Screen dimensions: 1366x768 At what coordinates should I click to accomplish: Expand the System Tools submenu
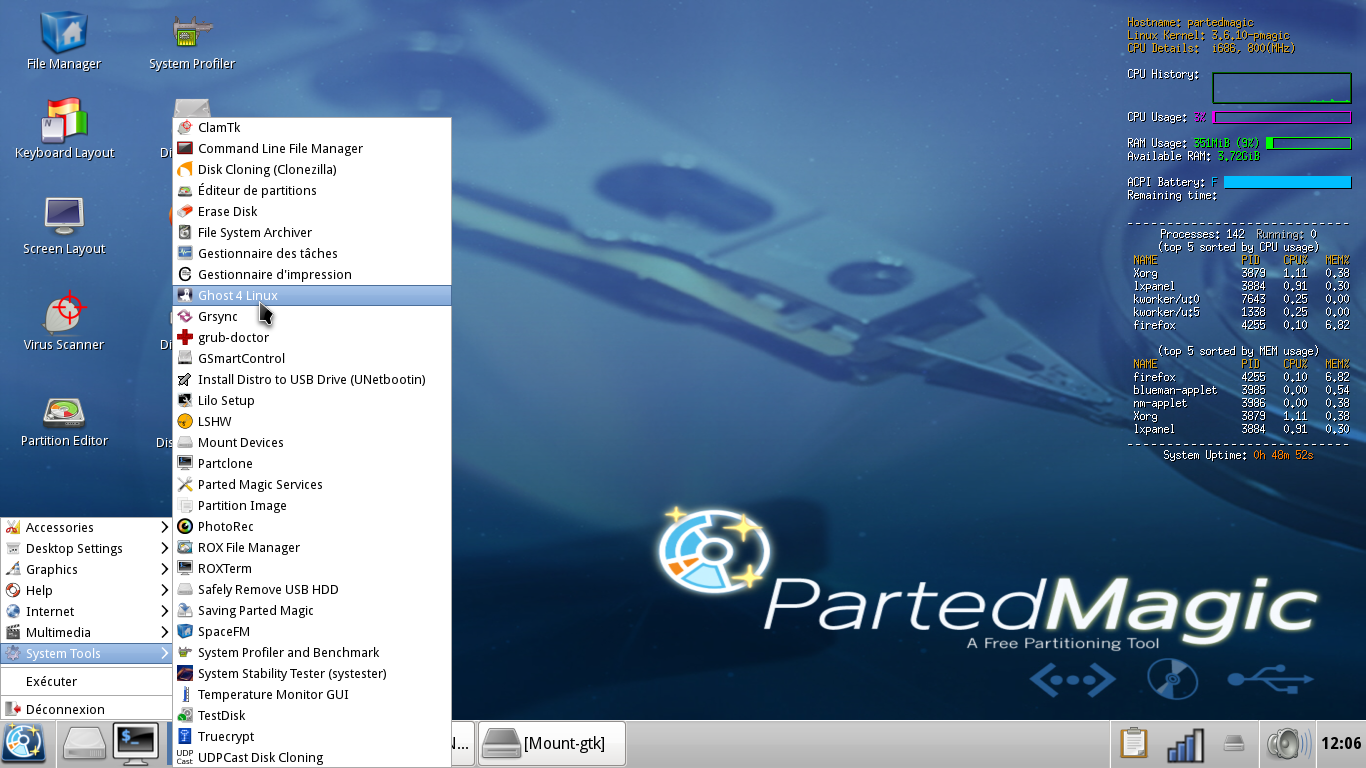86,653
